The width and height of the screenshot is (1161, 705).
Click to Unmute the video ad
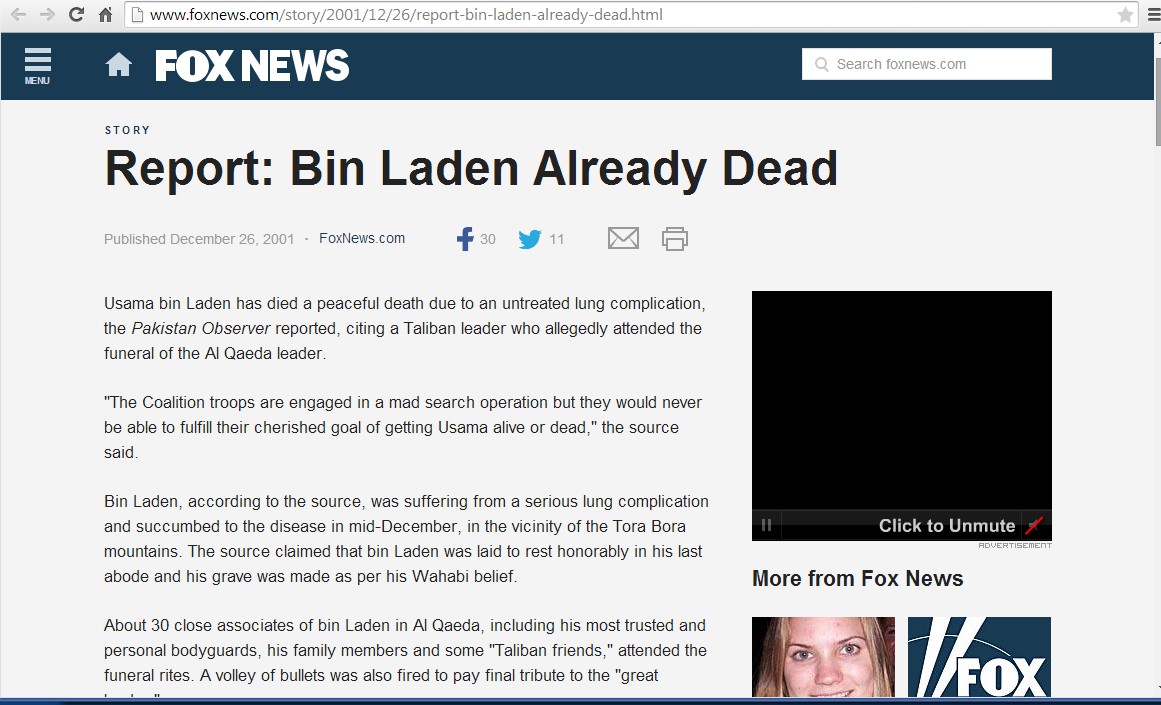coord(947,526)
